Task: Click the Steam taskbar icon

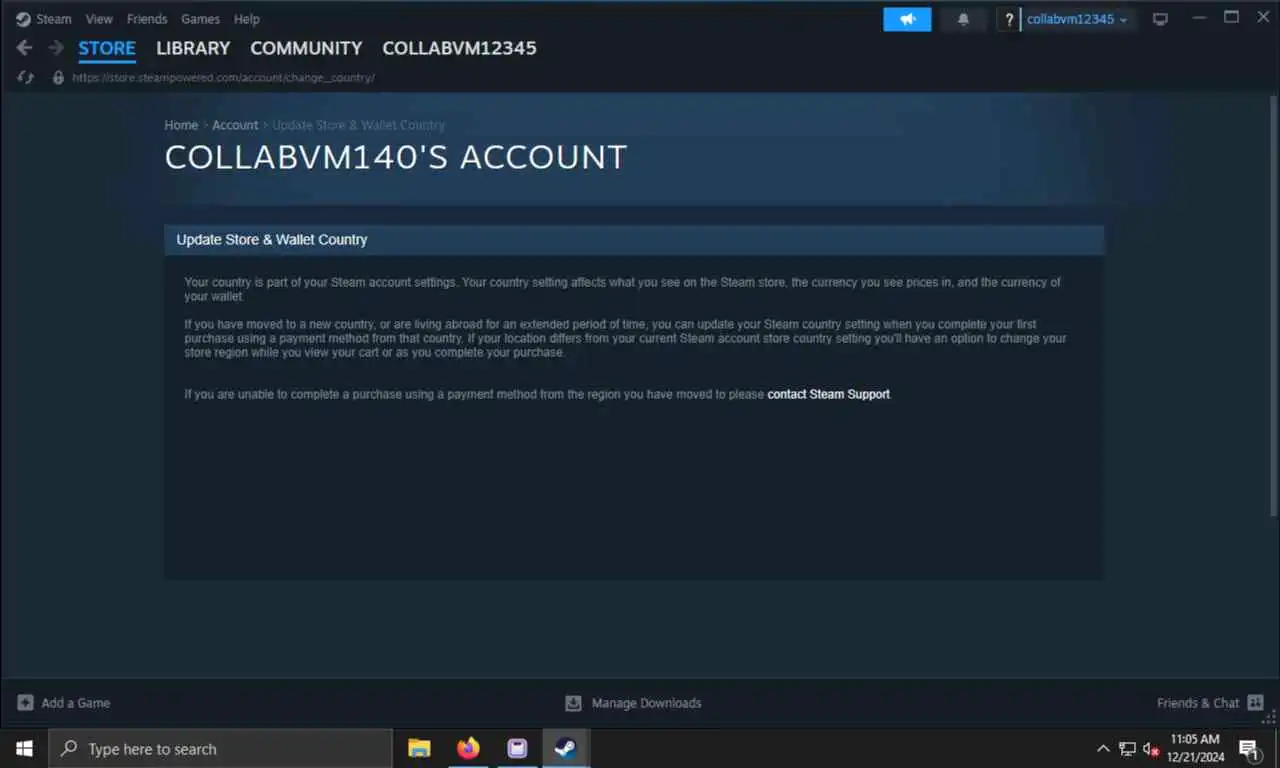Action: pyautogui.click(x=566, y=748)
